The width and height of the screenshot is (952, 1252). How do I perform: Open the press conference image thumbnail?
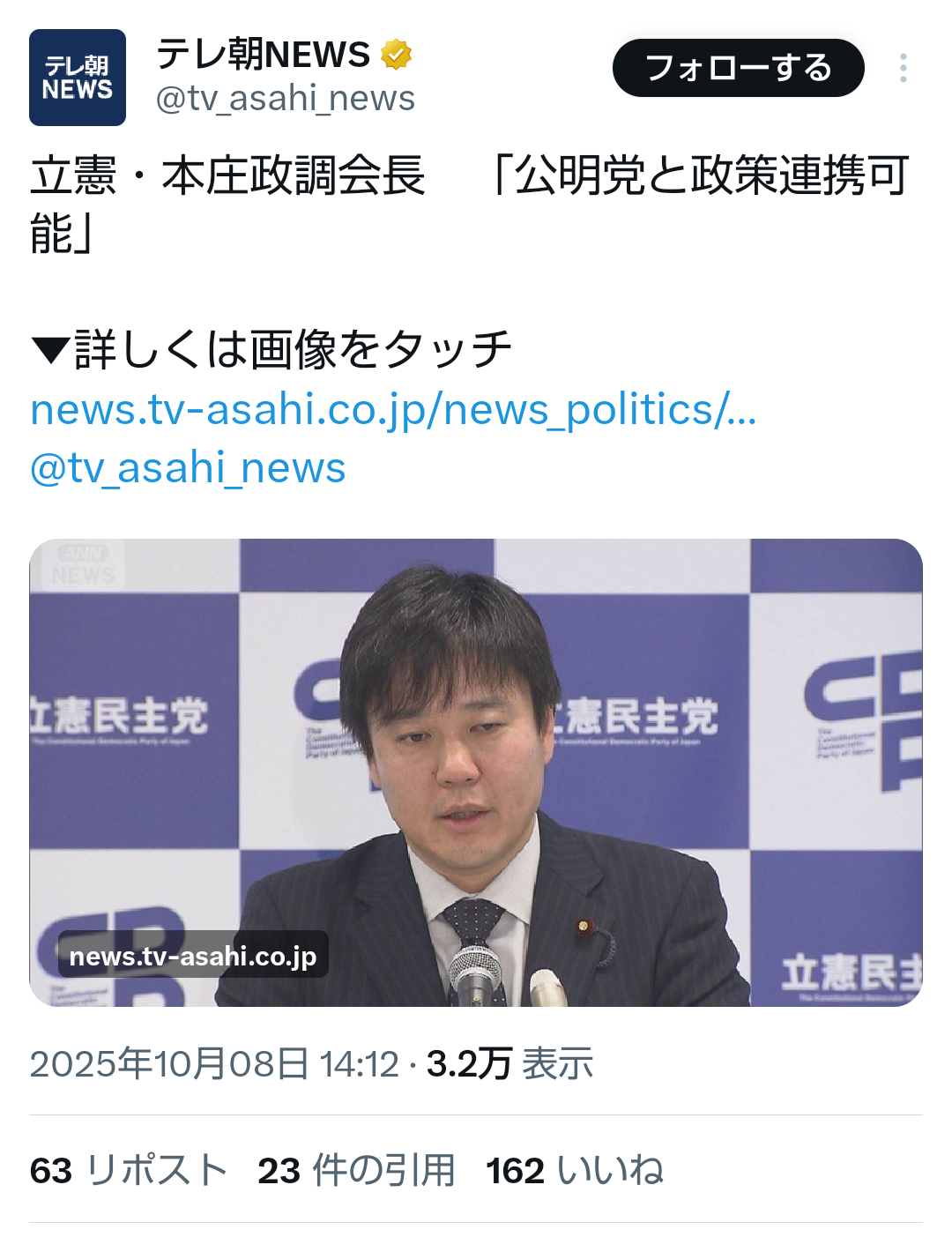(x=476, y=772)
